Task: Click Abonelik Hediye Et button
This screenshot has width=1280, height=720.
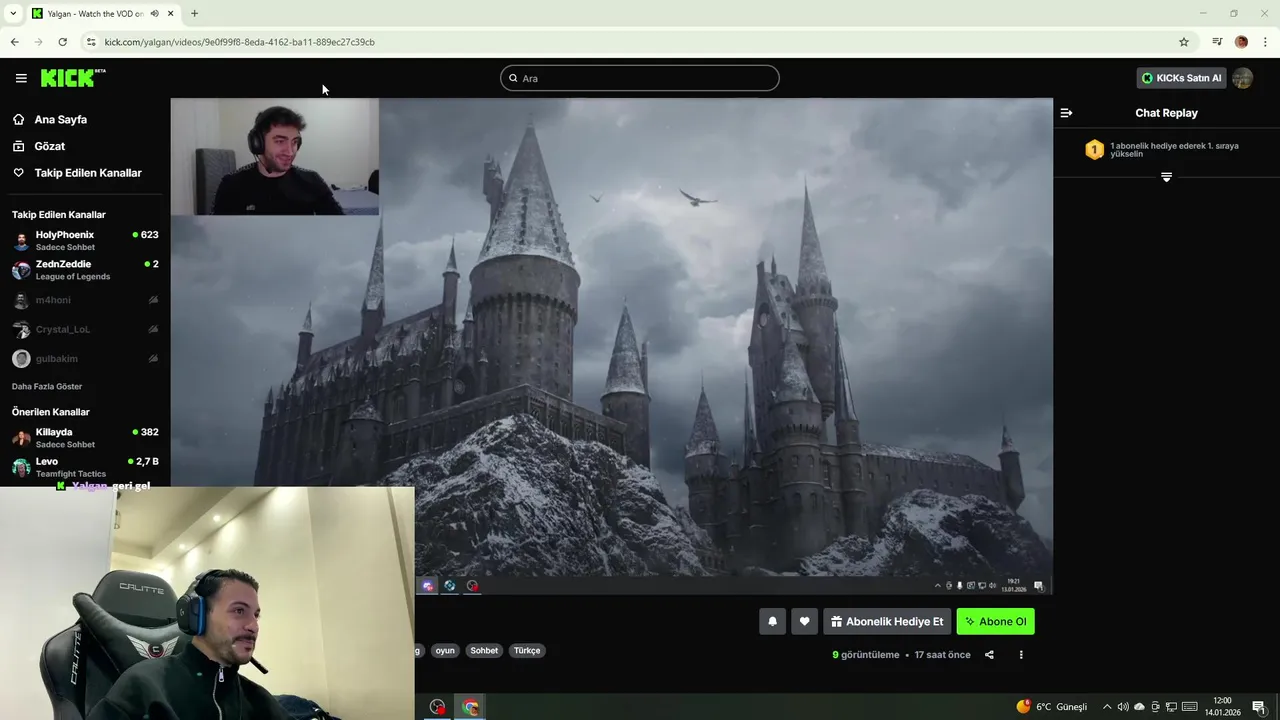Action: coord(887,621)
